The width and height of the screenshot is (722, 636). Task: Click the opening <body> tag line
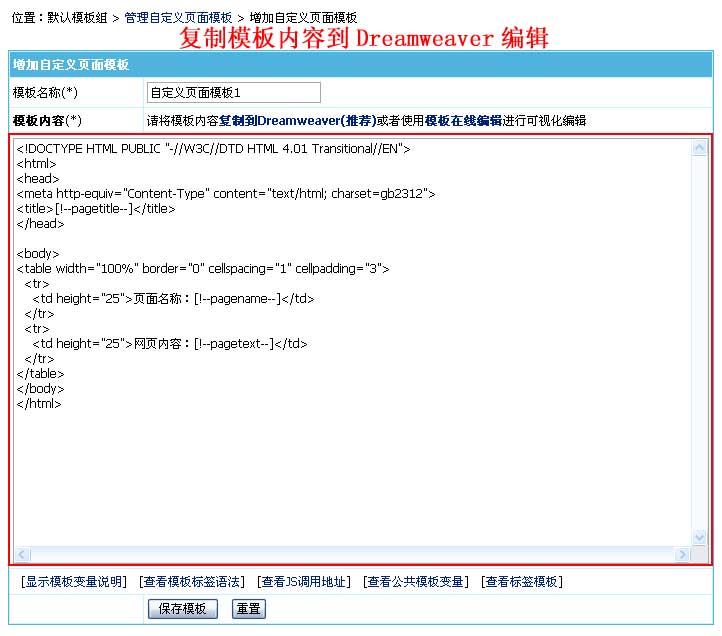[38, 253]
